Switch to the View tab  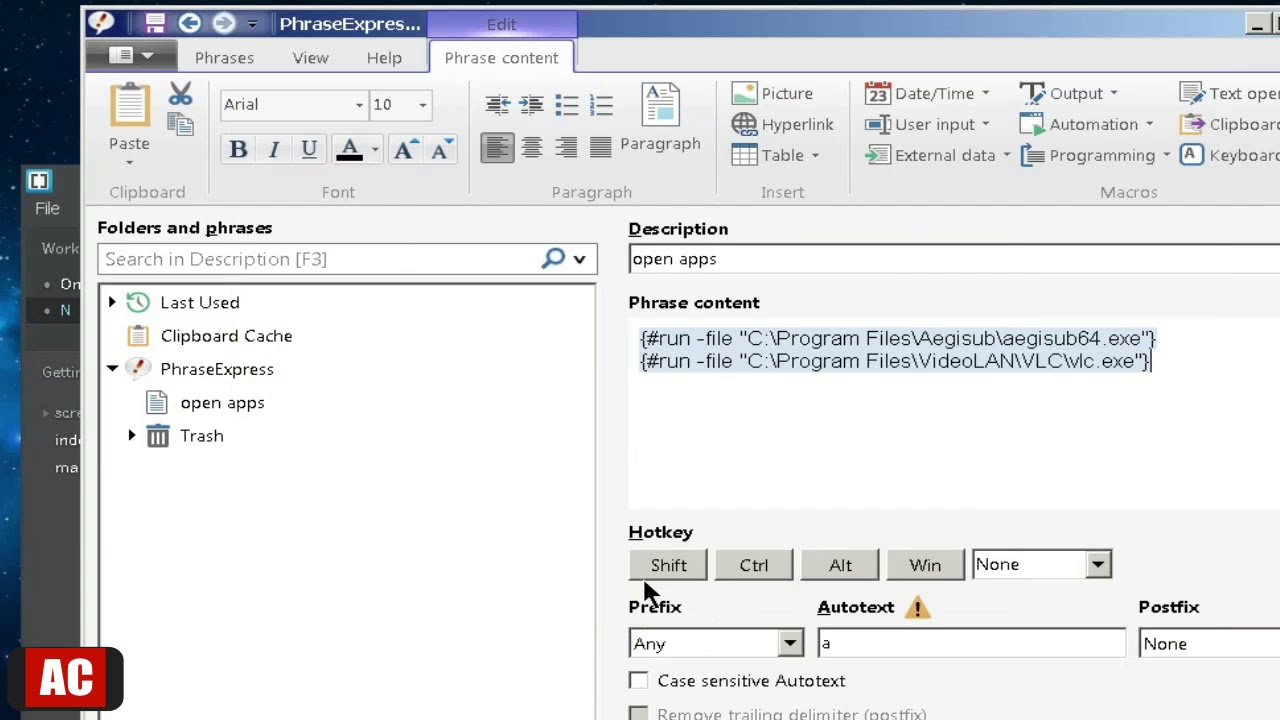310,58
